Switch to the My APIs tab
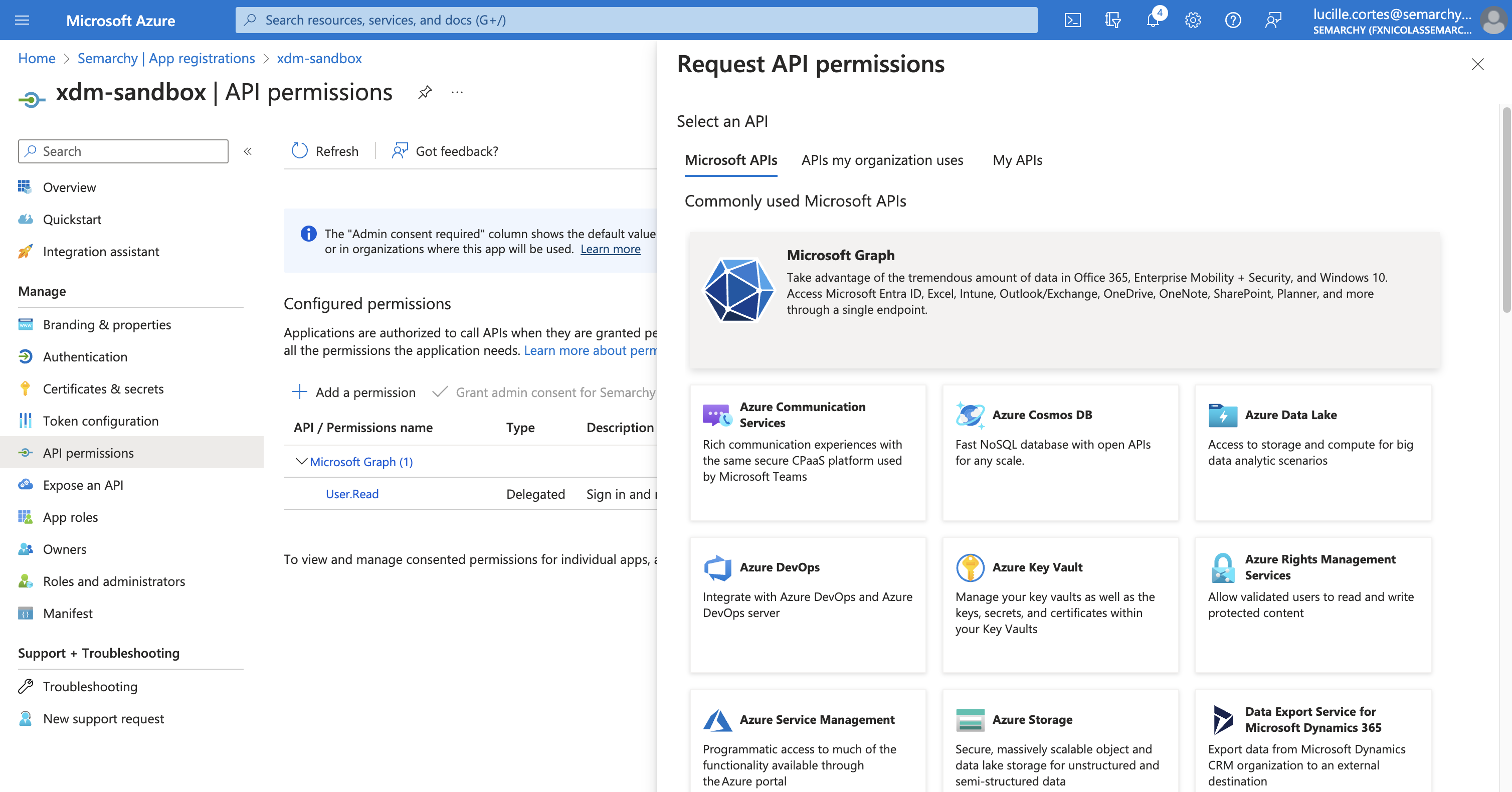 click(x=1017, y=160)
